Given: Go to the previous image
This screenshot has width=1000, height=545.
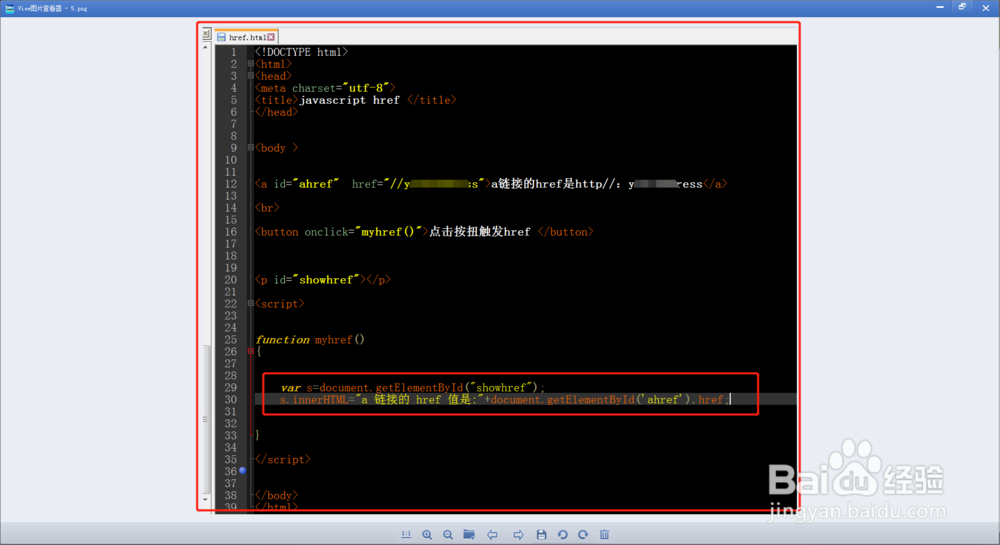Looking at the screenshot, I should [x=492, y=534].
